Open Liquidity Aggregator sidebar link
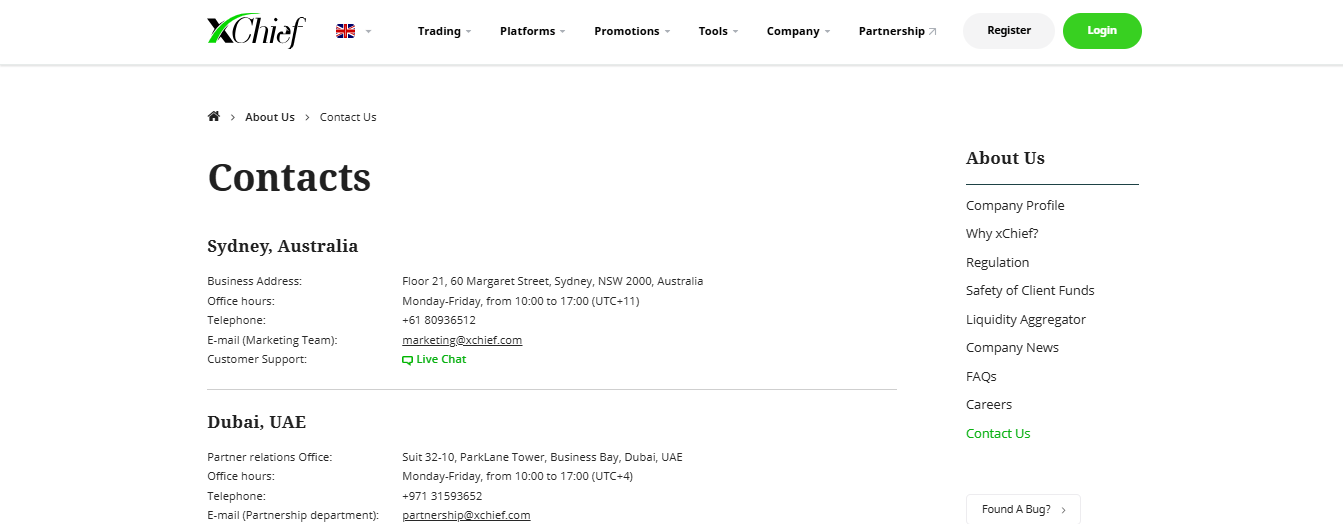1343x524 pixels. 1026,319
